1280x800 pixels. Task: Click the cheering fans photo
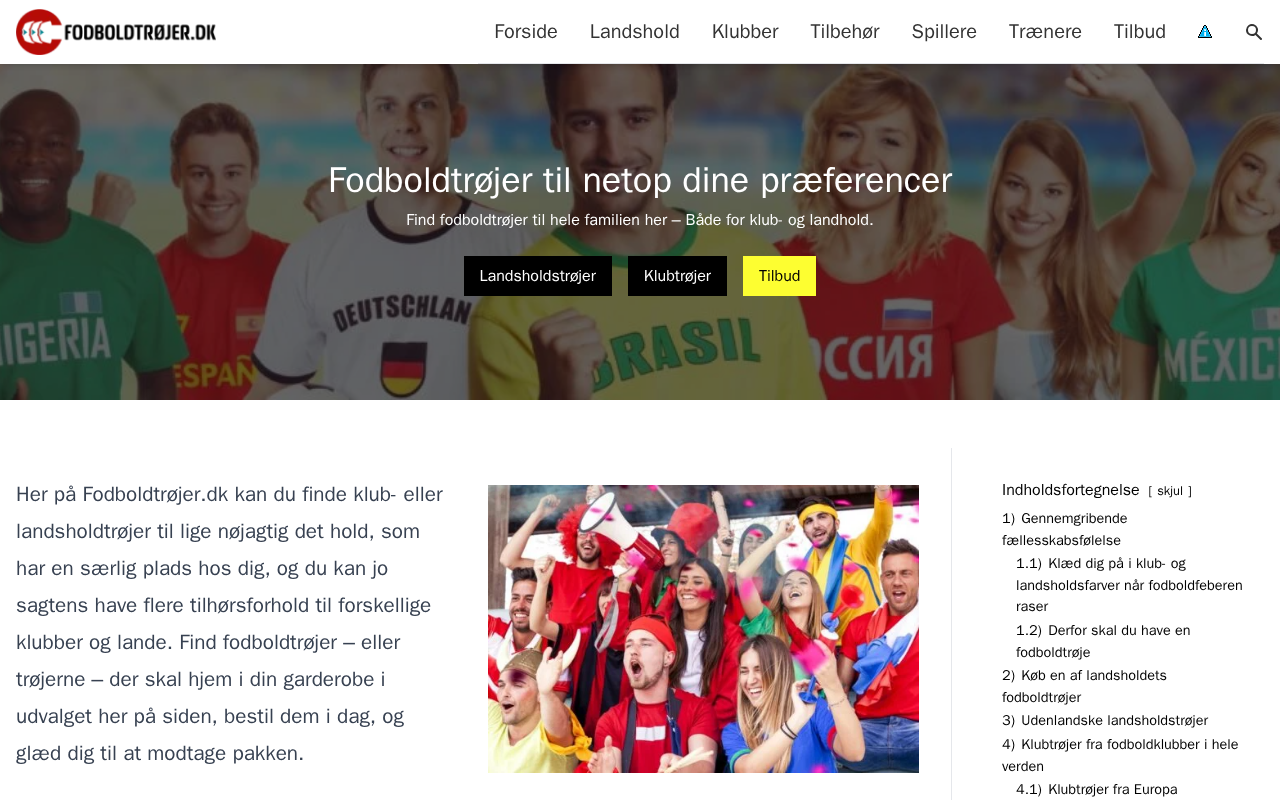tap(703, 629)
